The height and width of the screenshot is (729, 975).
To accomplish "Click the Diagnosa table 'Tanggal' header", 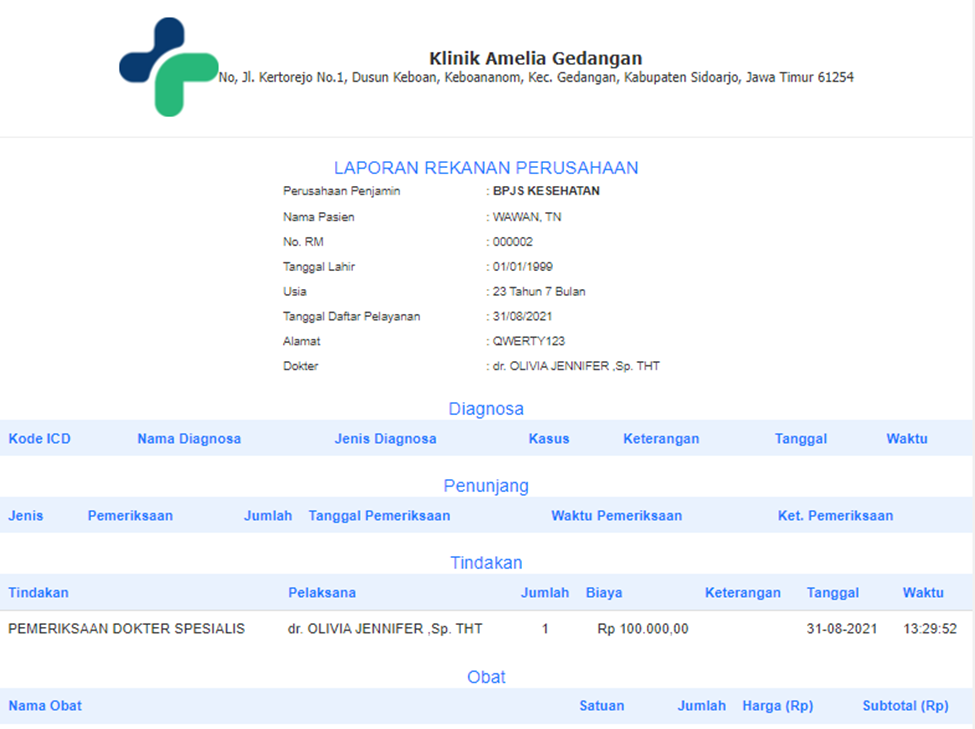I will 801,439.
